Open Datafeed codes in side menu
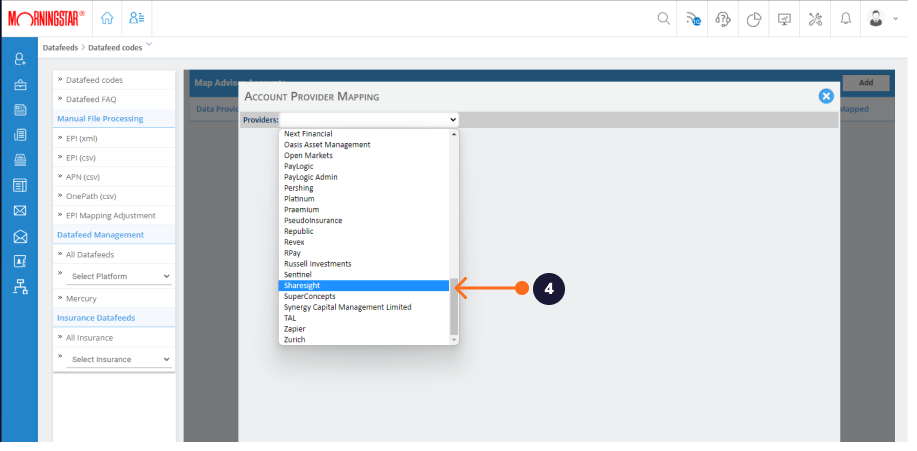917x451 pixels. [94, 80]
